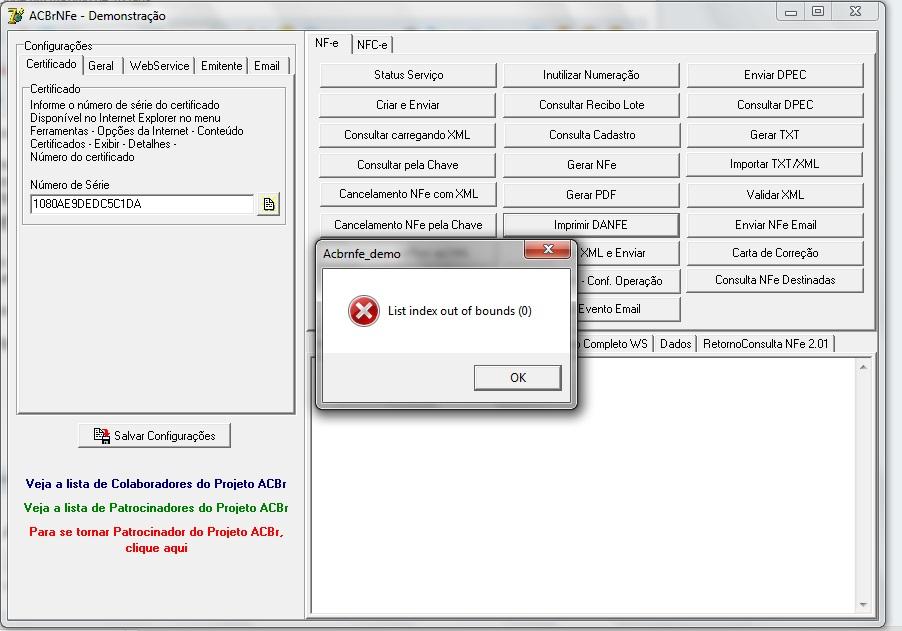Select the Completo WS tab
Screen dimensions: 902x631
[614, 343]
